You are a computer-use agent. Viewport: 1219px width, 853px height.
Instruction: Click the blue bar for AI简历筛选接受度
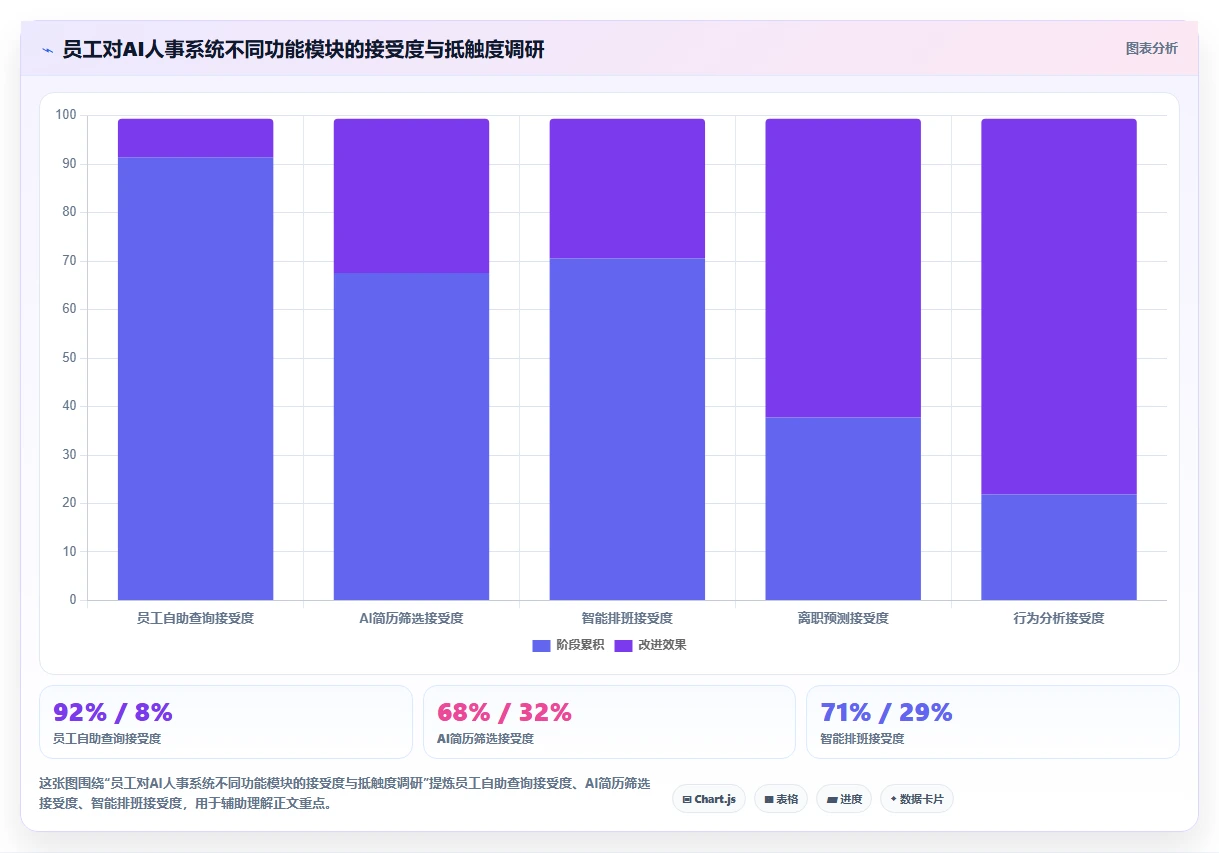(411, 436)
